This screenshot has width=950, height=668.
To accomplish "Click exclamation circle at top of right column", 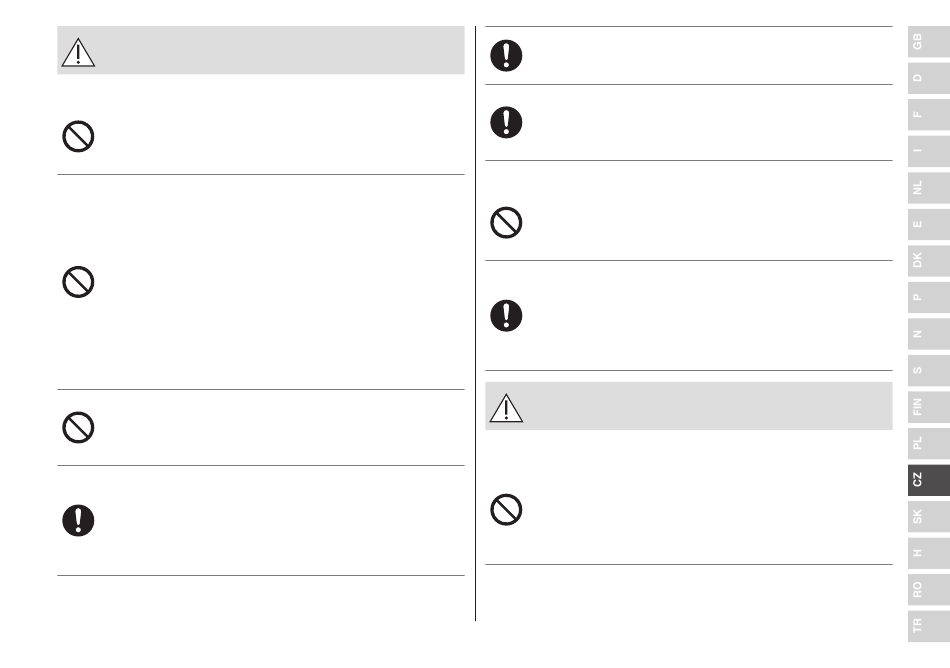I will tap(506, 56).
